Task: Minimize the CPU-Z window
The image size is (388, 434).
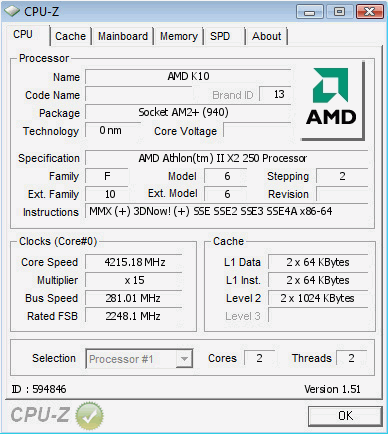Action: [309, 12]
